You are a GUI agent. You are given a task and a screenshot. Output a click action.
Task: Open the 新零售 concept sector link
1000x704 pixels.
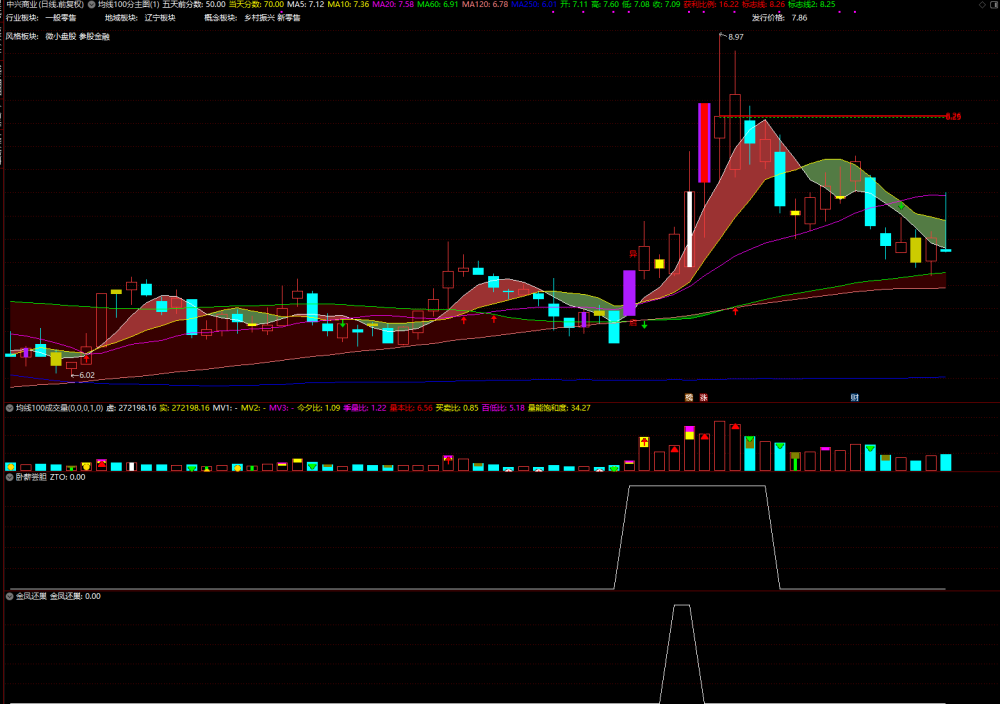[x=289, y=18]
